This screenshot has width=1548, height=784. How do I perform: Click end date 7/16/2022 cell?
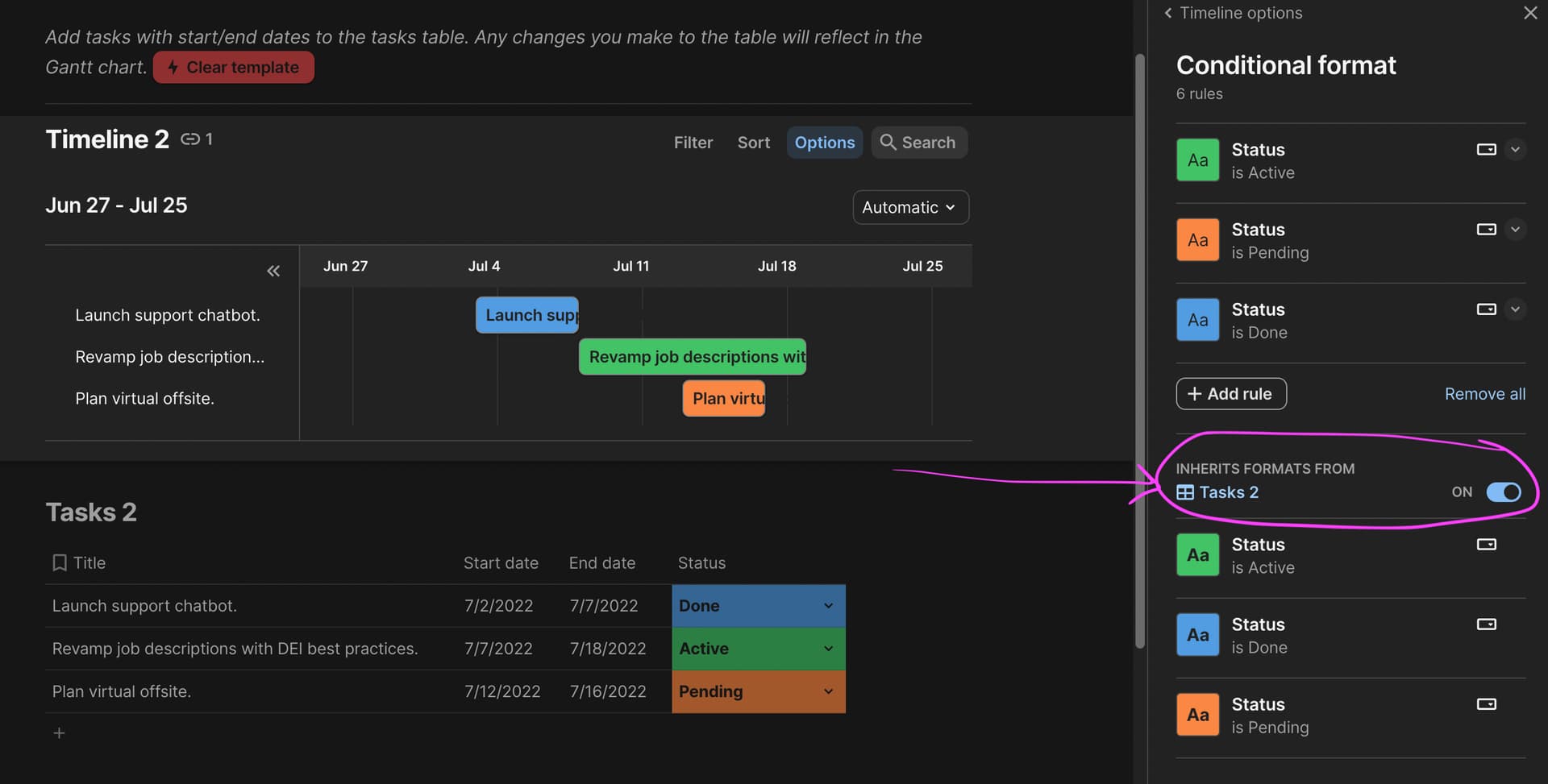coord(608,691)
